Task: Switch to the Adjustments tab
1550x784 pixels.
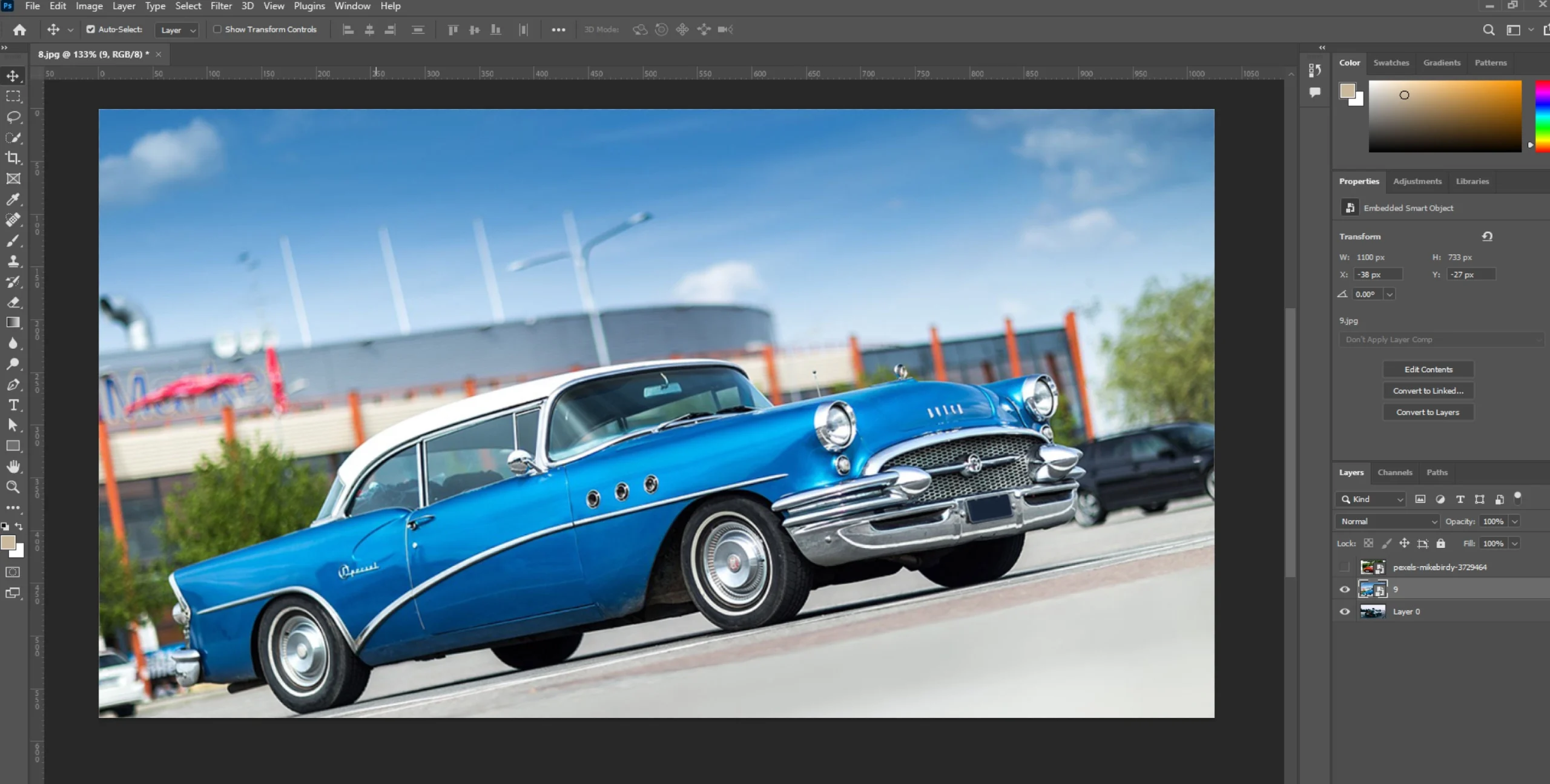Action: pyautogui.click(x=1417, y=181)
